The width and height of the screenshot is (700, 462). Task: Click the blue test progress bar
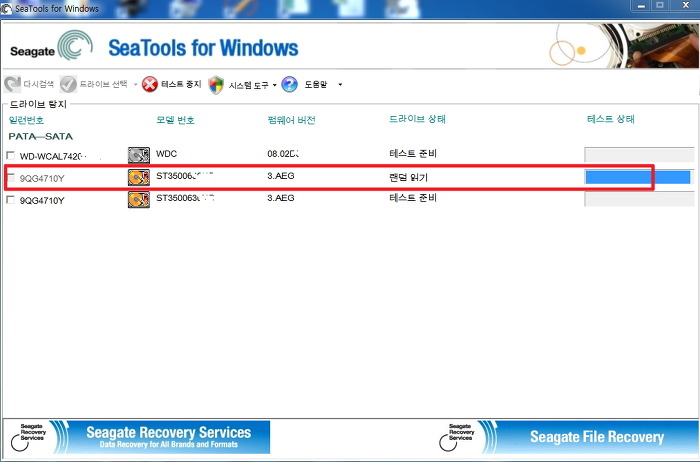[x=637, y=177]
